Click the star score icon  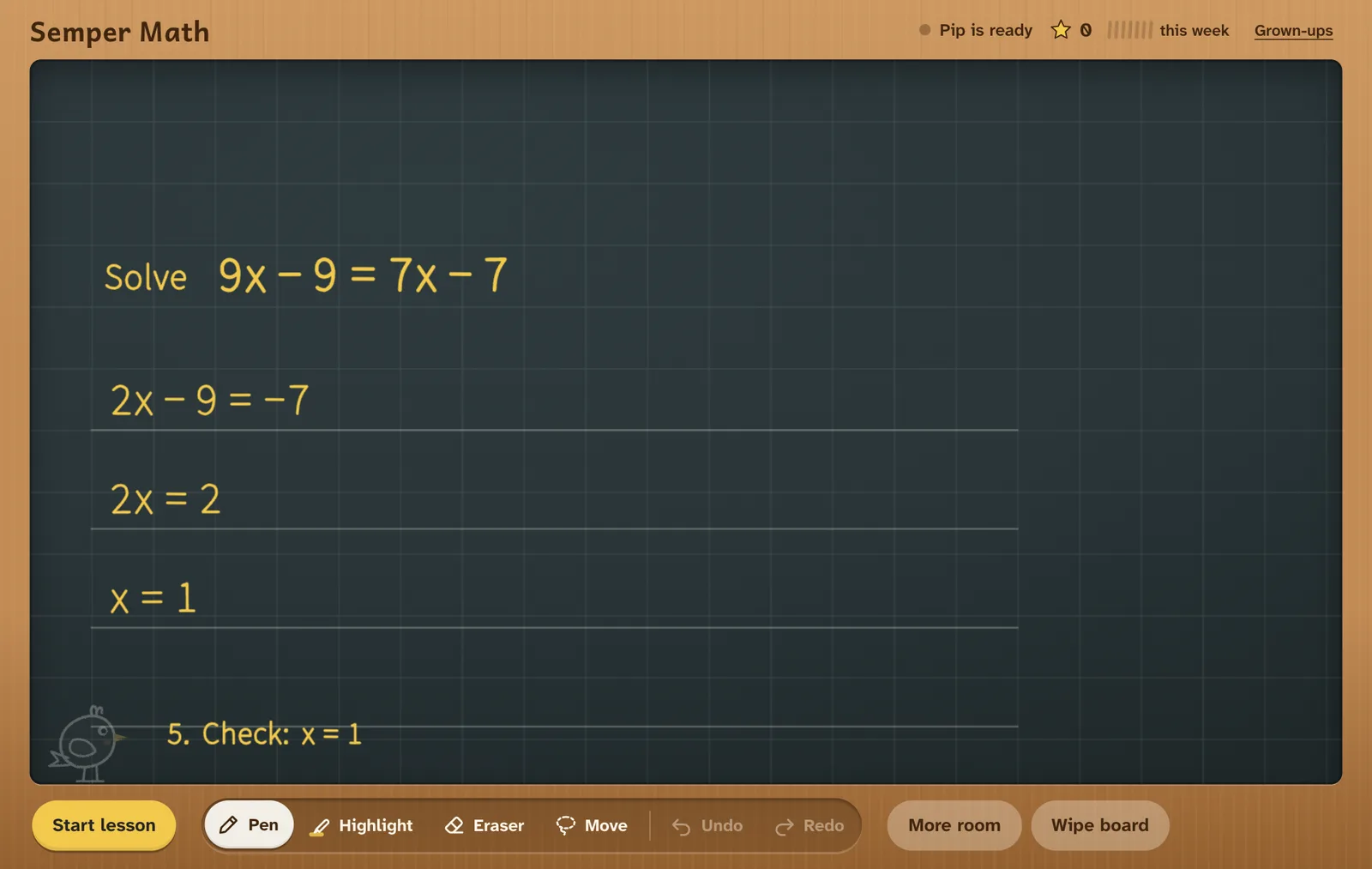(1061, 30)
